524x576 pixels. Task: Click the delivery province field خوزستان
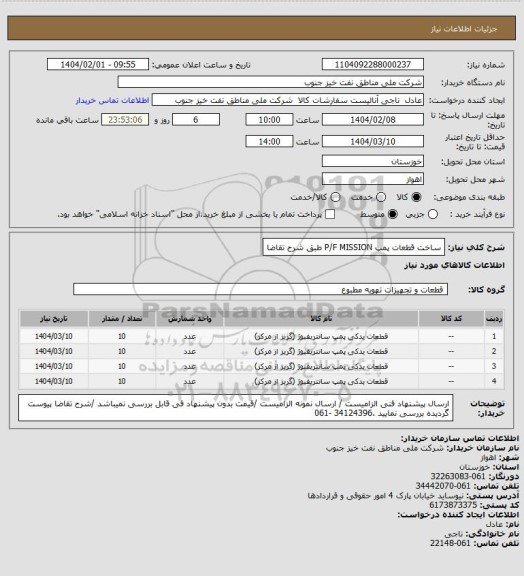(x=373, y=161)
